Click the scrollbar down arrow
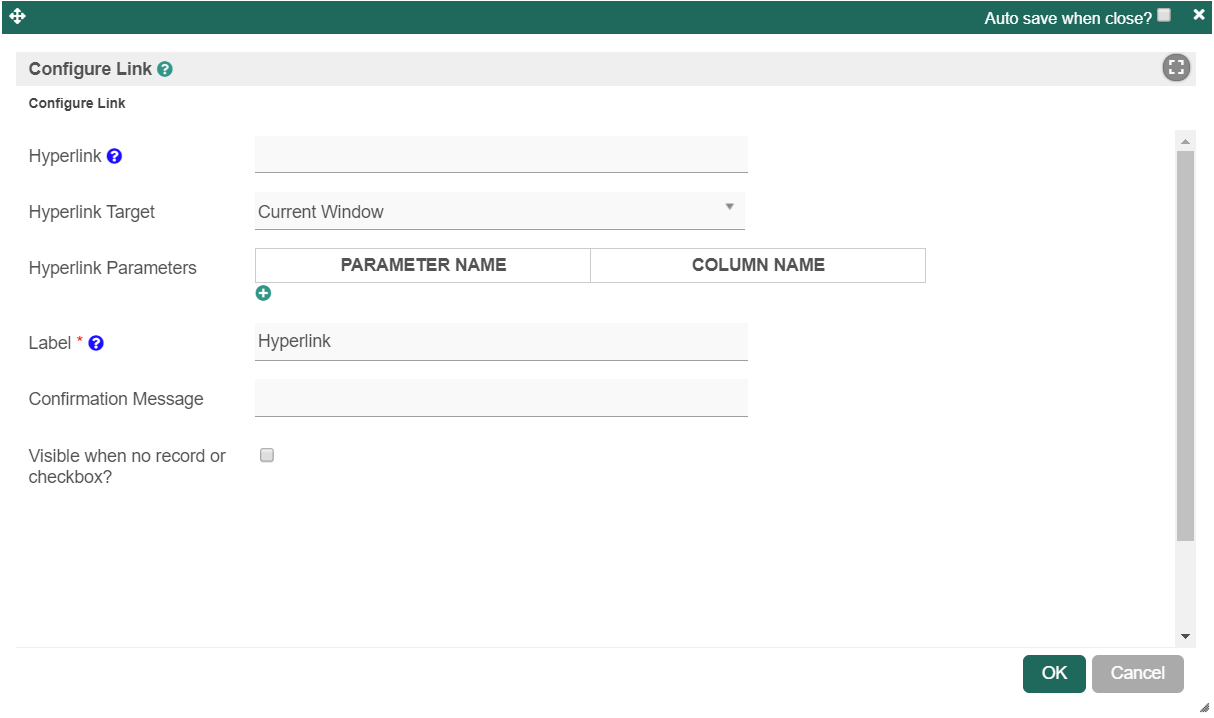Screen dimensions: 1214x718 (1185, 636)
